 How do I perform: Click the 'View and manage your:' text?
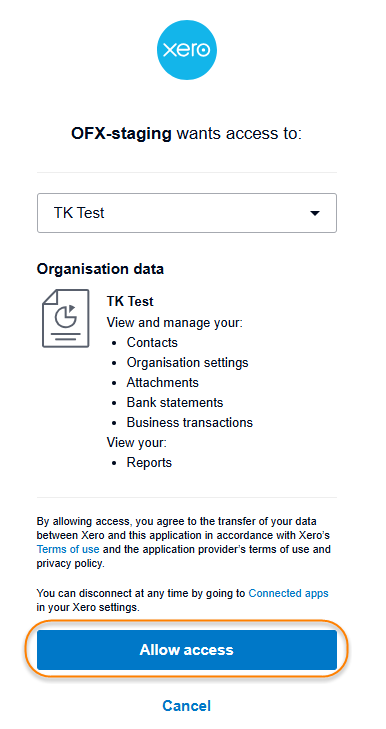click(x=175, y=322)
